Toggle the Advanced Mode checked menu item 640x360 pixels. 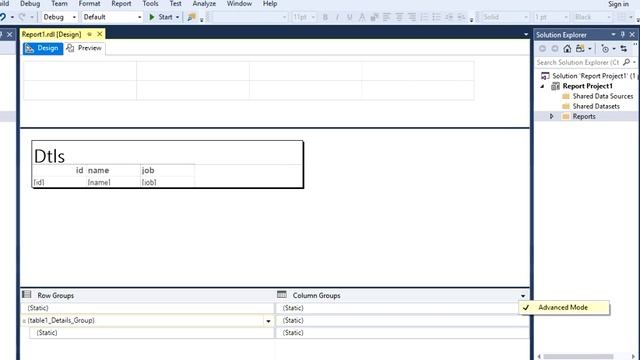pos(564,307)
